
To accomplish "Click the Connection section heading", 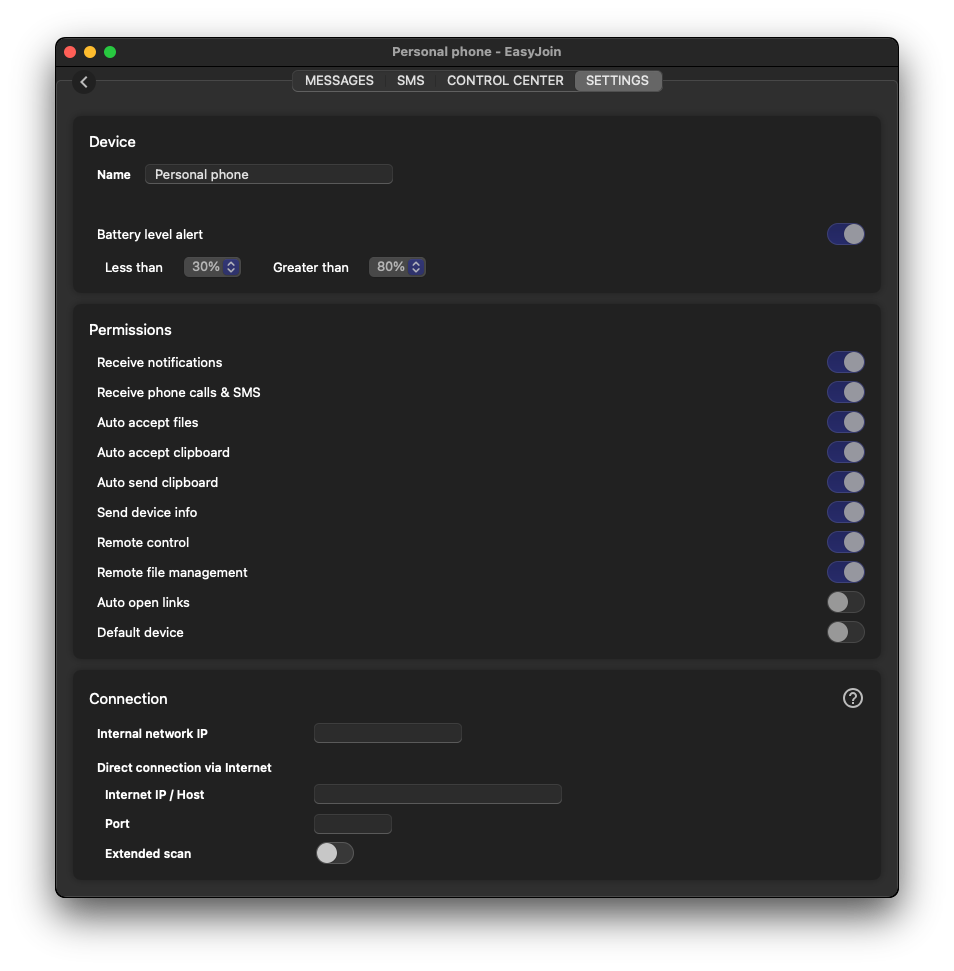I will [x=128, y=699].
